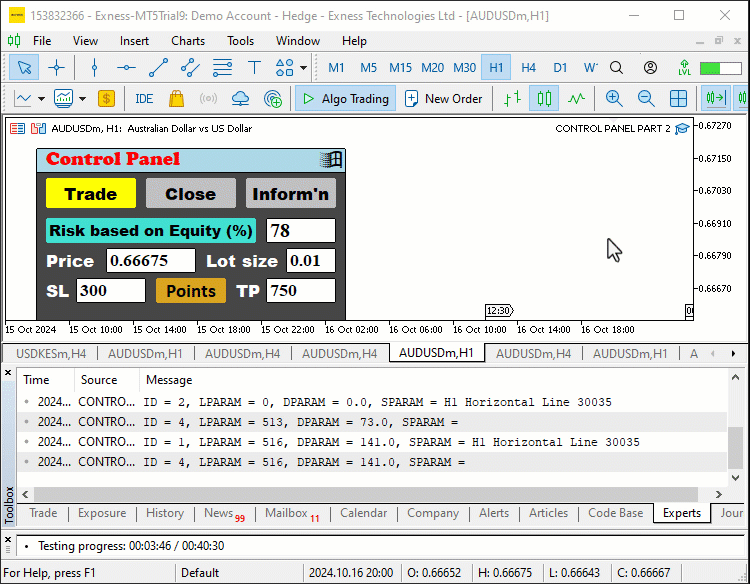Click the Points button in Control Panel
The height and width of the screenshot is (584, 750).
tap(191, 291)
